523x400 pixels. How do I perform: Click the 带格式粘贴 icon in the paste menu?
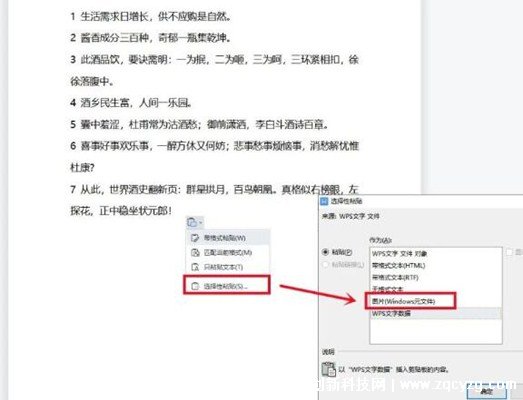tap(195, 238)
